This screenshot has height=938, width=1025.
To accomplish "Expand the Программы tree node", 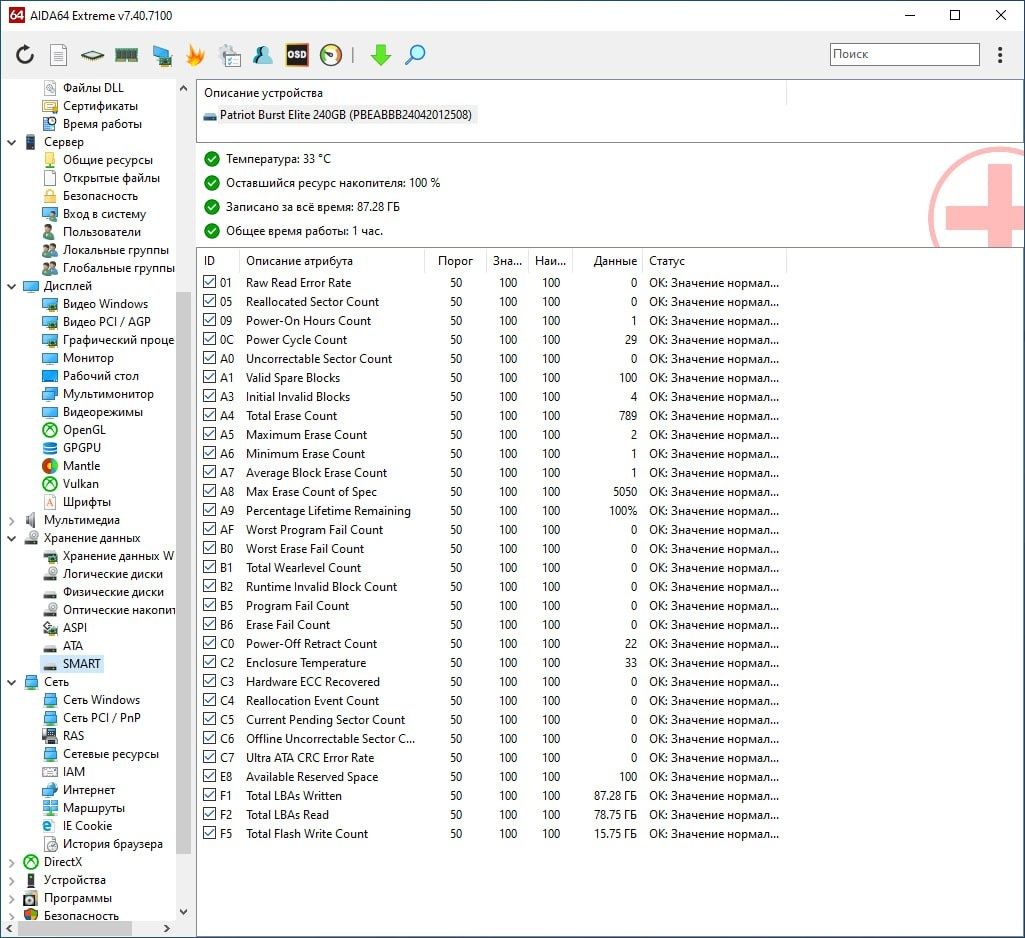I will (x=12, y=898).
